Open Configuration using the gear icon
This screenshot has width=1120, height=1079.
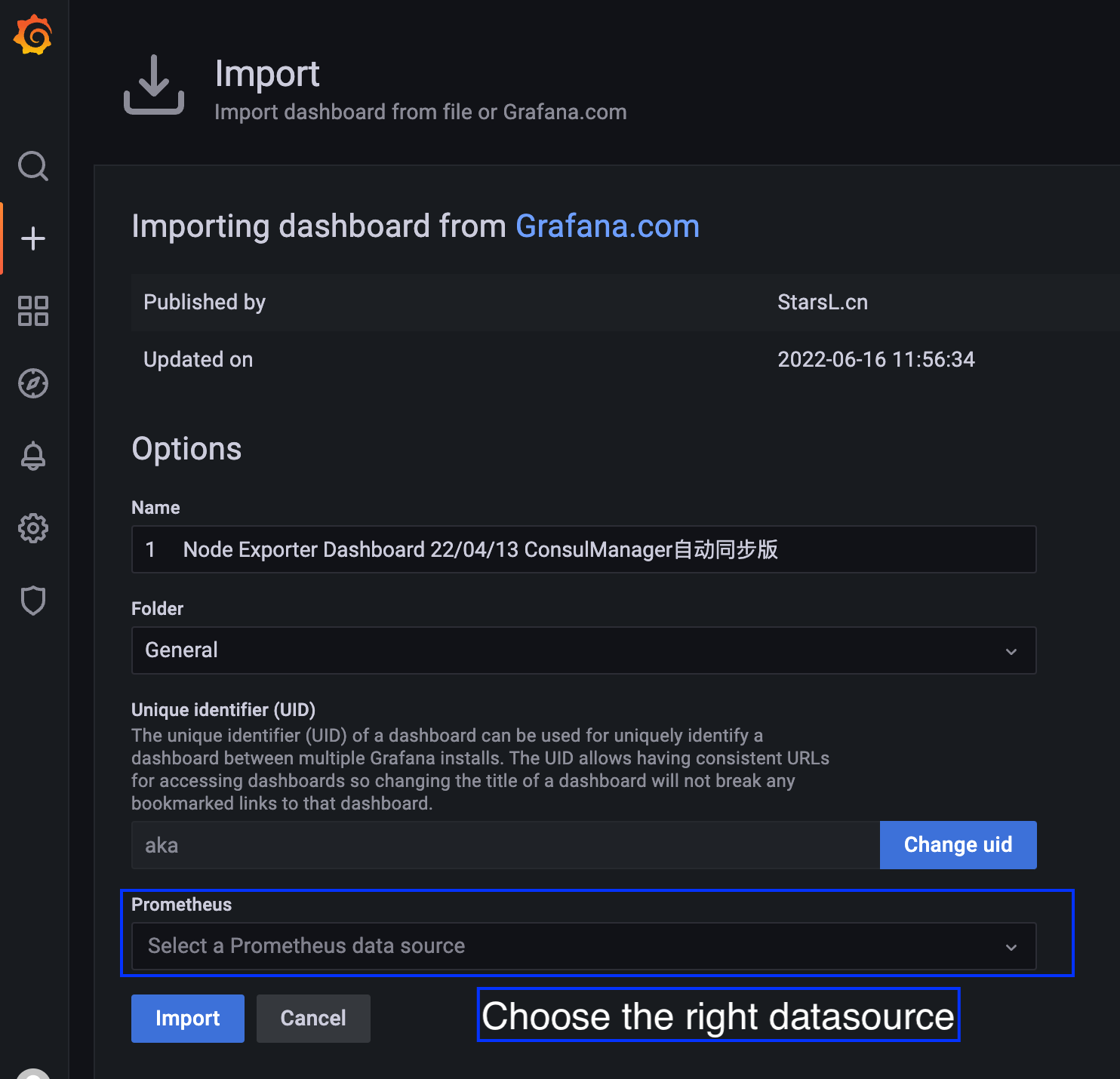[33, 528]
